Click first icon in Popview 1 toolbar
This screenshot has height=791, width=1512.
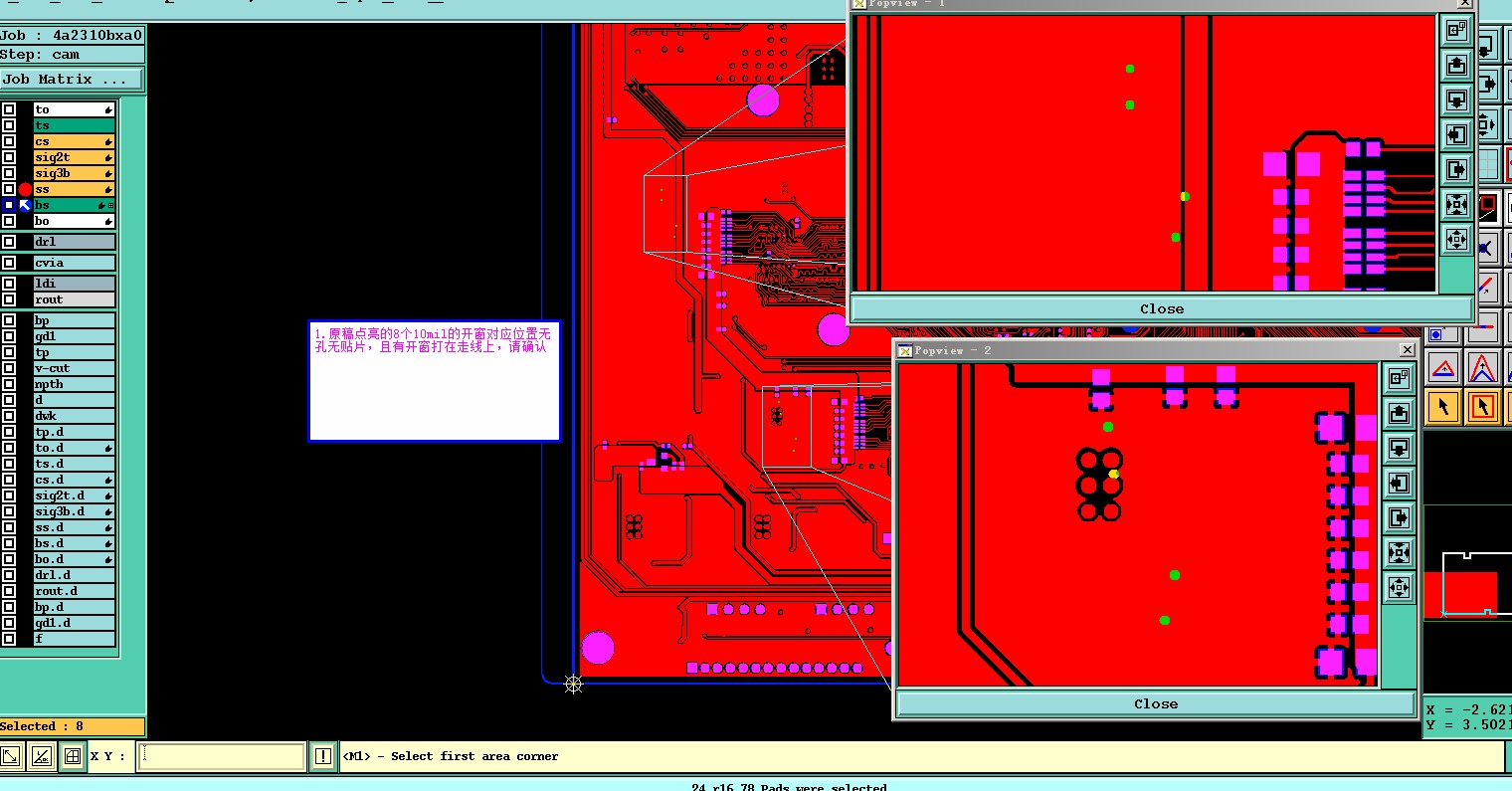click(x=1456, y=31)
